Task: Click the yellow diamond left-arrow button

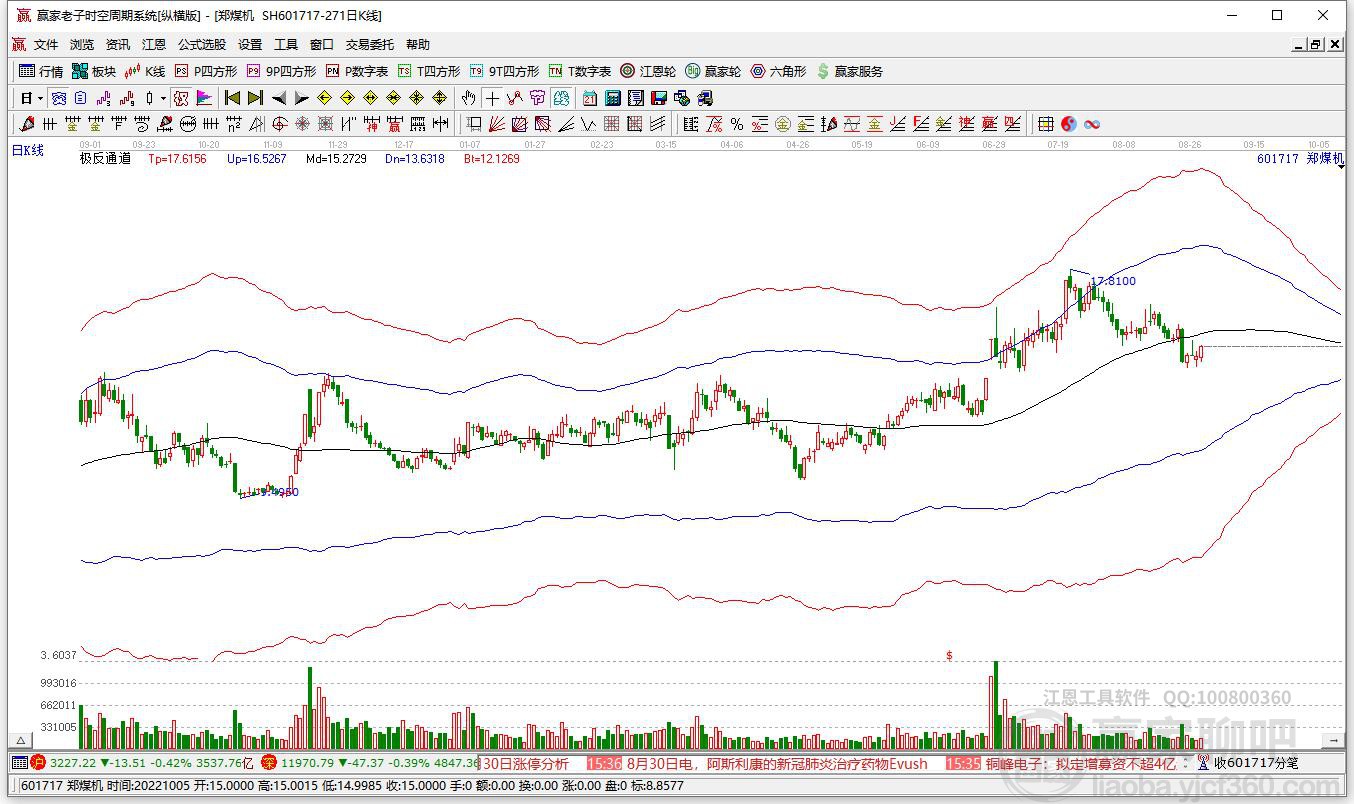Action: click(x=324, y=98)
